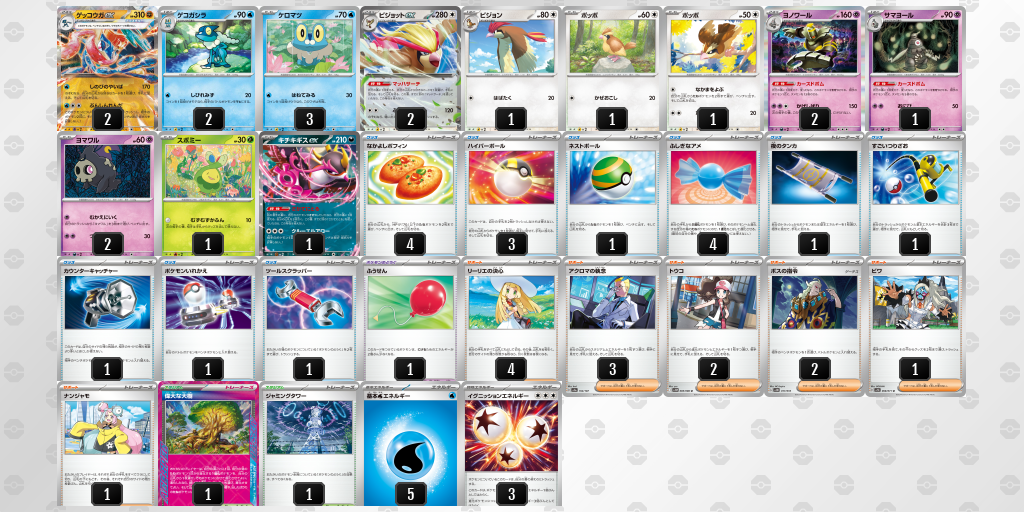Select the Tool Scrapper wrench card
The image size is (1024, 512).
tap(309, 320)
